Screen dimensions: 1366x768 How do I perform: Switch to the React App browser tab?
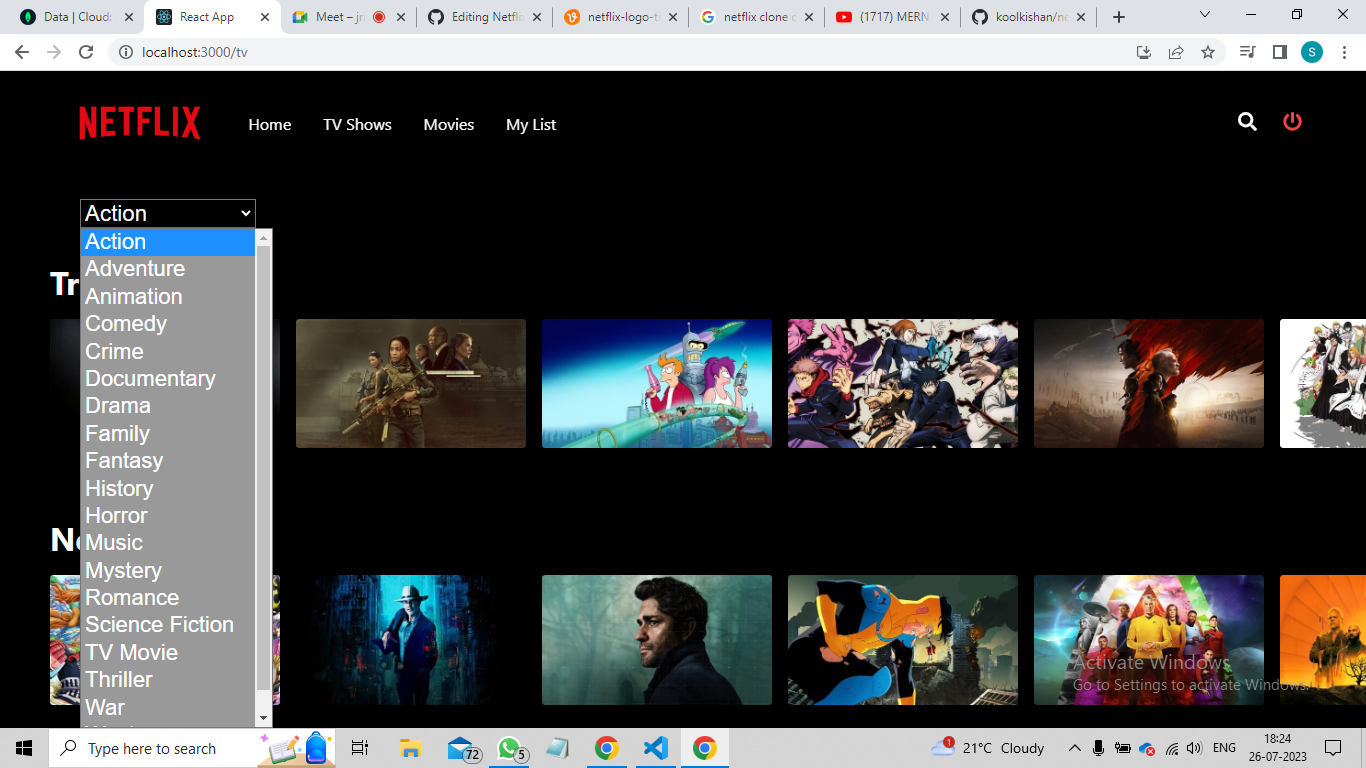(206, 16)
